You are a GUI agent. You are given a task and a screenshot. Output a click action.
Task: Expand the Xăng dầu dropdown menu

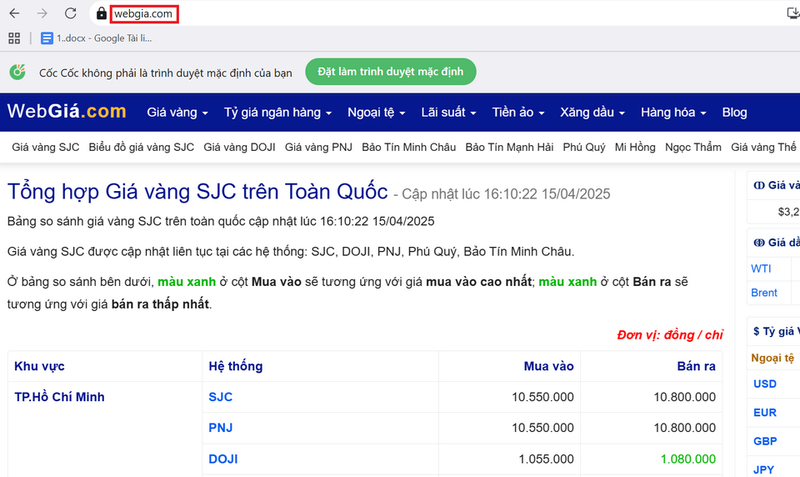(592, 112)
